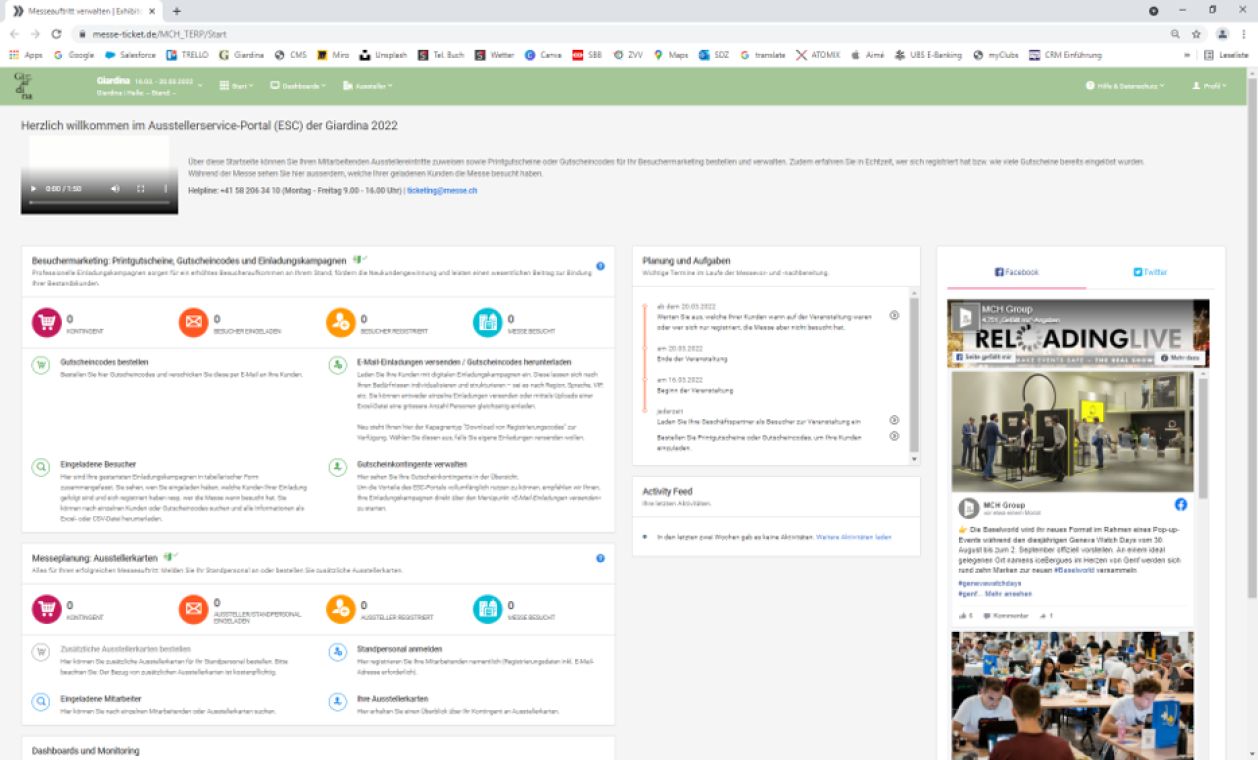The height and width of the screenshot is (760, 1258).
Task: Click the Kontingent cart icon under Besuchermarketing
Action: 46,322
